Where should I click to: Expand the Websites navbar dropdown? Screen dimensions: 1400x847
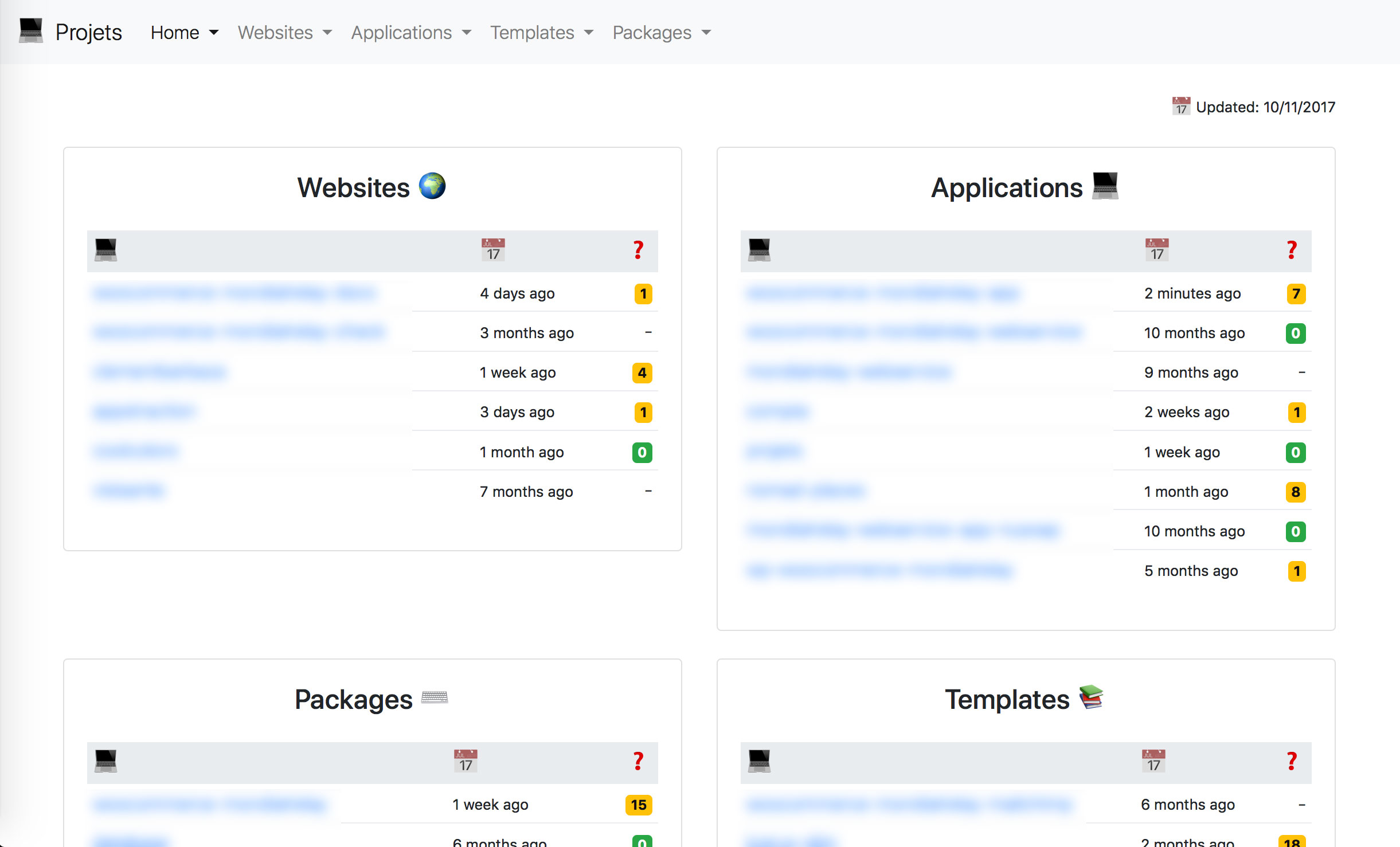click(284, 33)
